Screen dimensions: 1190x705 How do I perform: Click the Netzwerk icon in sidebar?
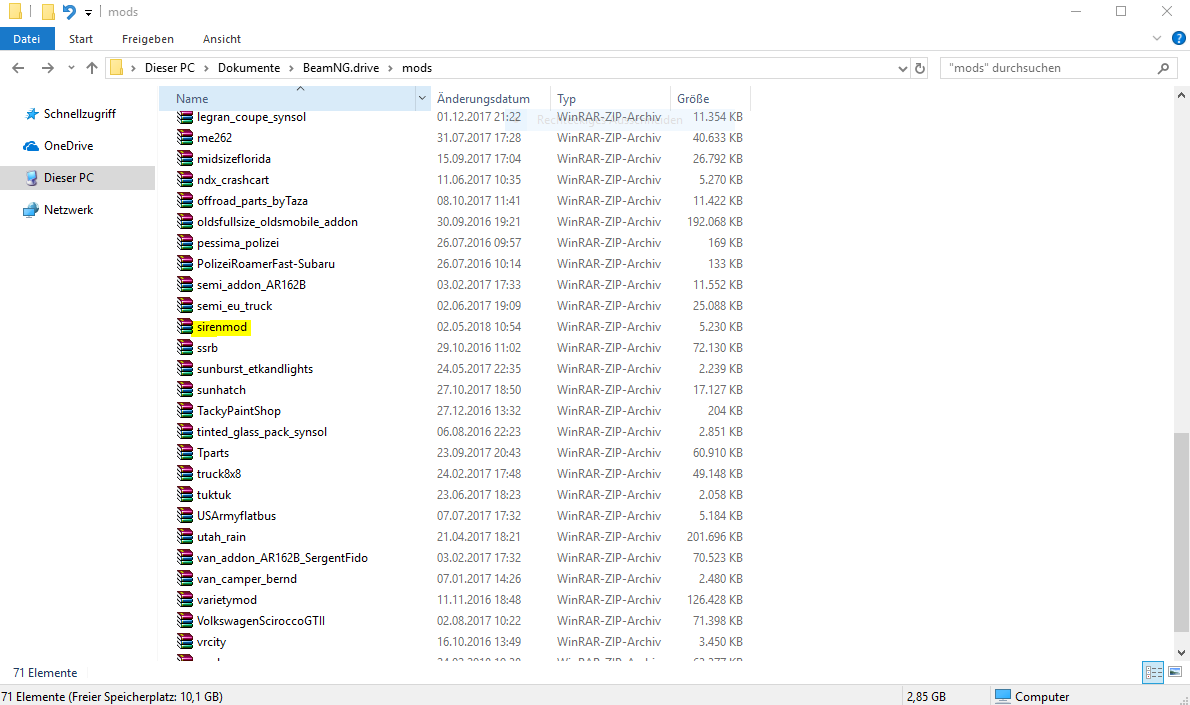pos(31,210)
